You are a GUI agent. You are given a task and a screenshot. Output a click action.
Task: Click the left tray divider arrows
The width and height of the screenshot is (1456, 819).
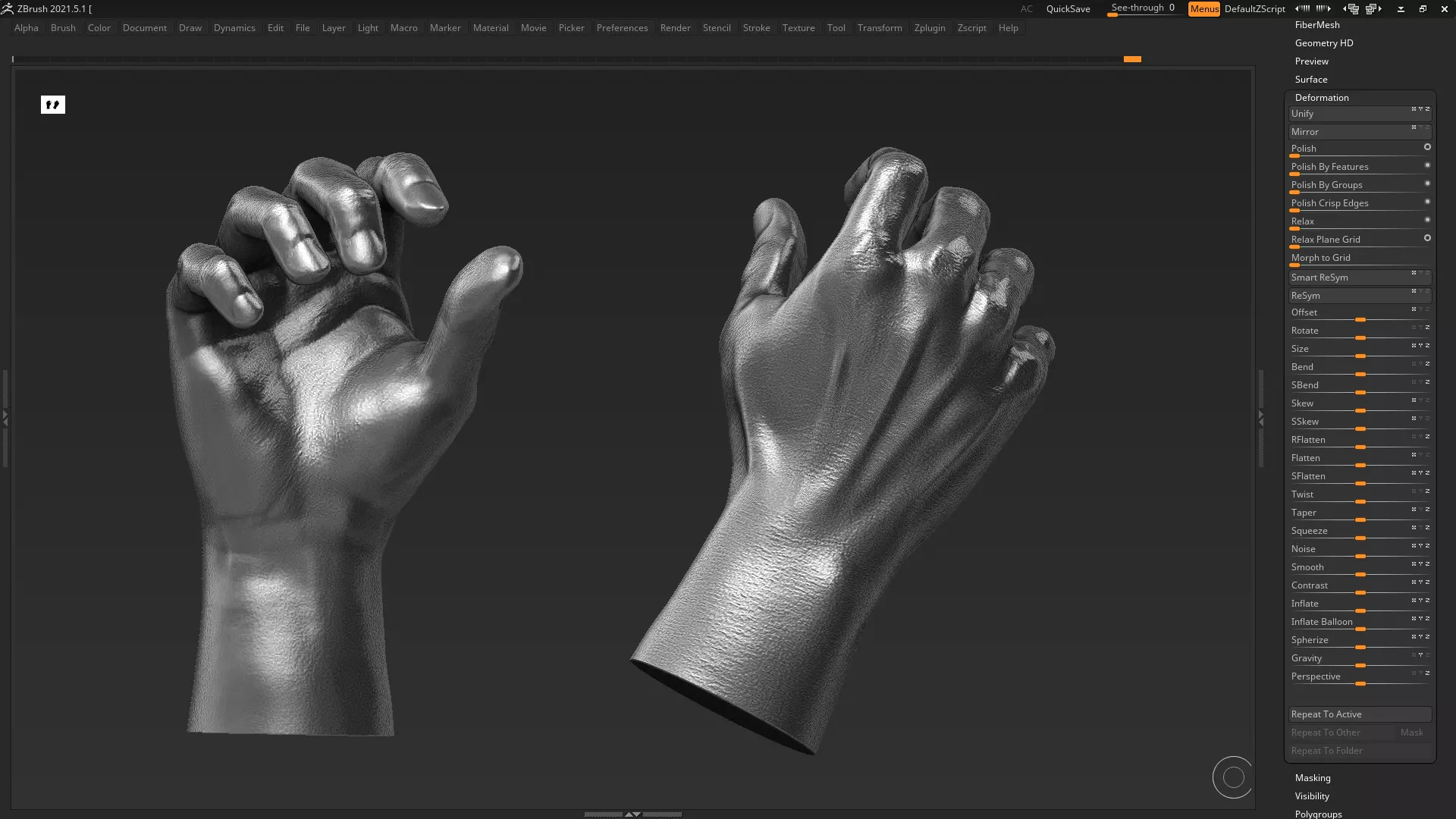[5, 417]
